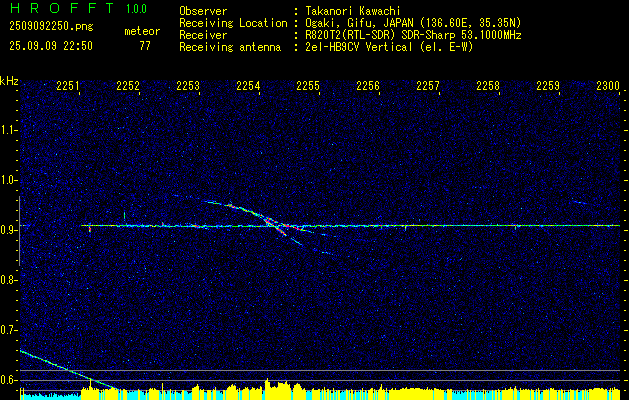The image size is (629, 400).
Task: Click the cyan signal level section at bottom left
Action: pos(51,396)
